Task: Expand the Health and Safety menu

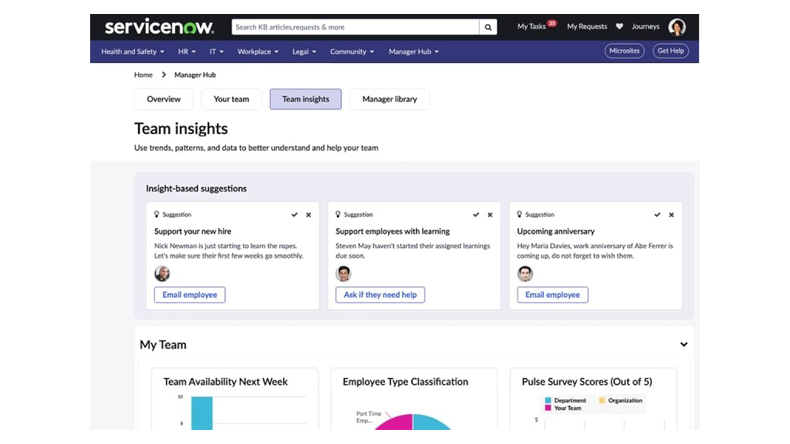Action: pos(133,51)
